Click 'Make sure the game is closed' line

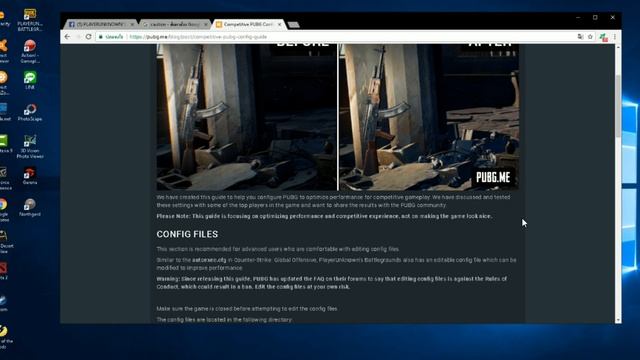[247, 309]
